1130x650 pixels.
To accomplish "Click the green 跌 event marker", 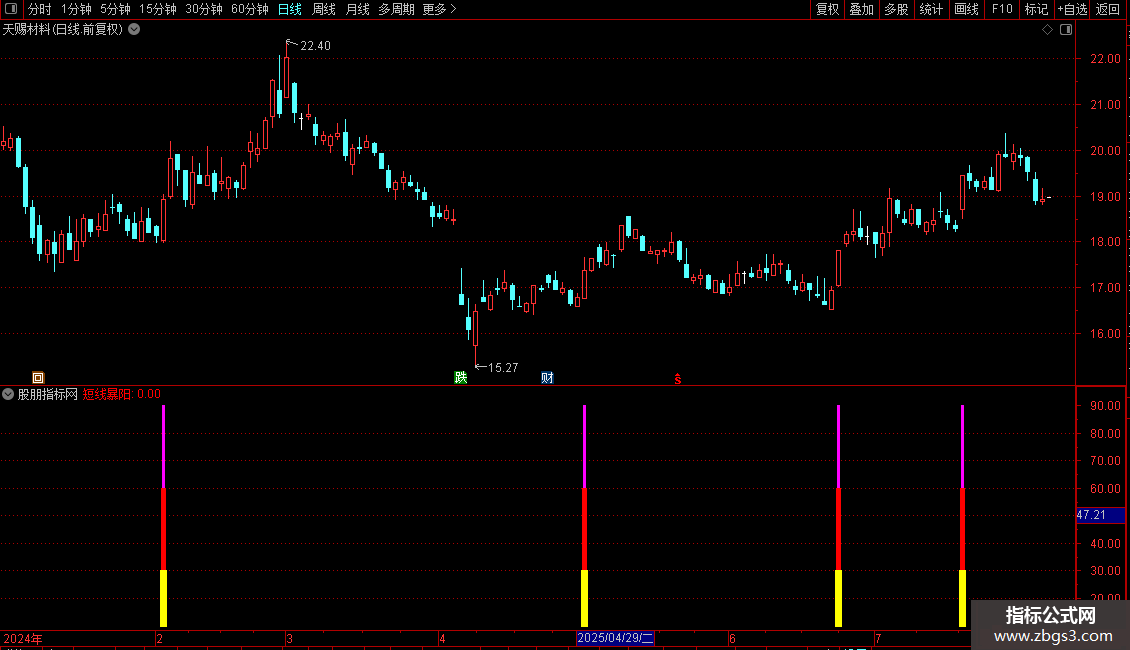I will pyautogui.click(x=461, y=378).
